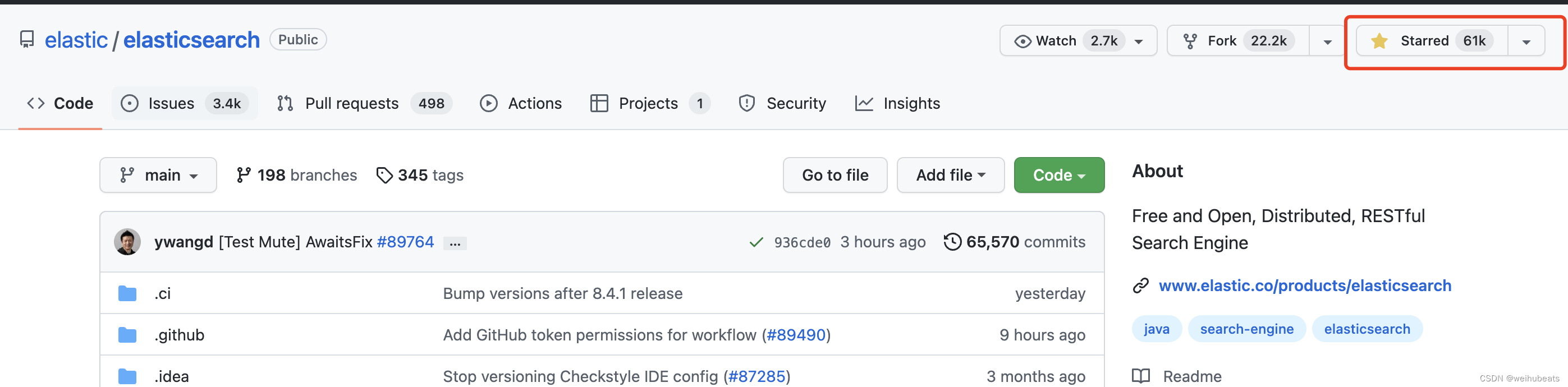Go to the Actions tab
Screen dimensions: 1568x387
[521, 103]
